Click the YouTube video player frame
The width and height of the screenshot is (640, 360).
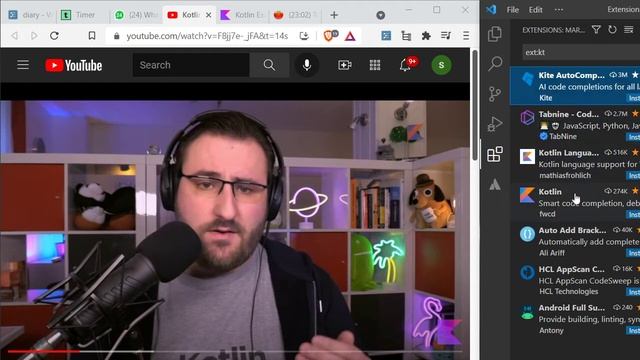[235, 221]
